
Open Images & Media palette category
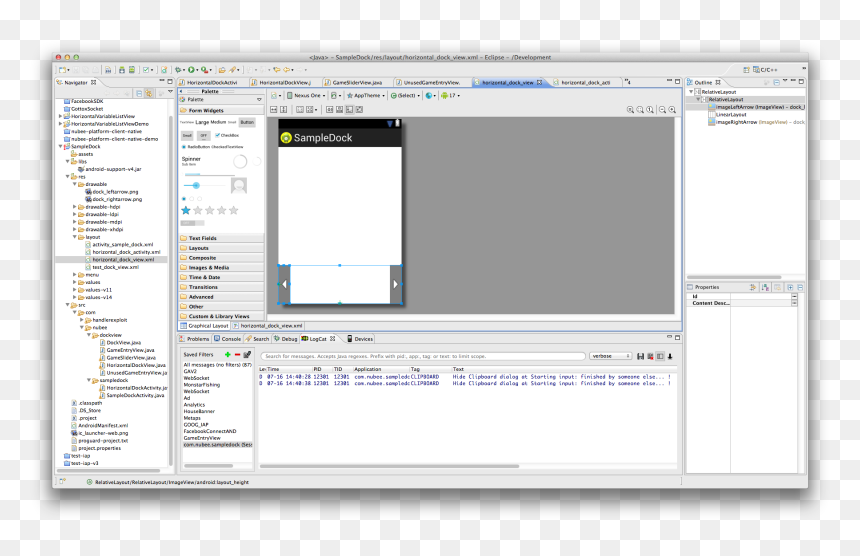click(222, 268)
